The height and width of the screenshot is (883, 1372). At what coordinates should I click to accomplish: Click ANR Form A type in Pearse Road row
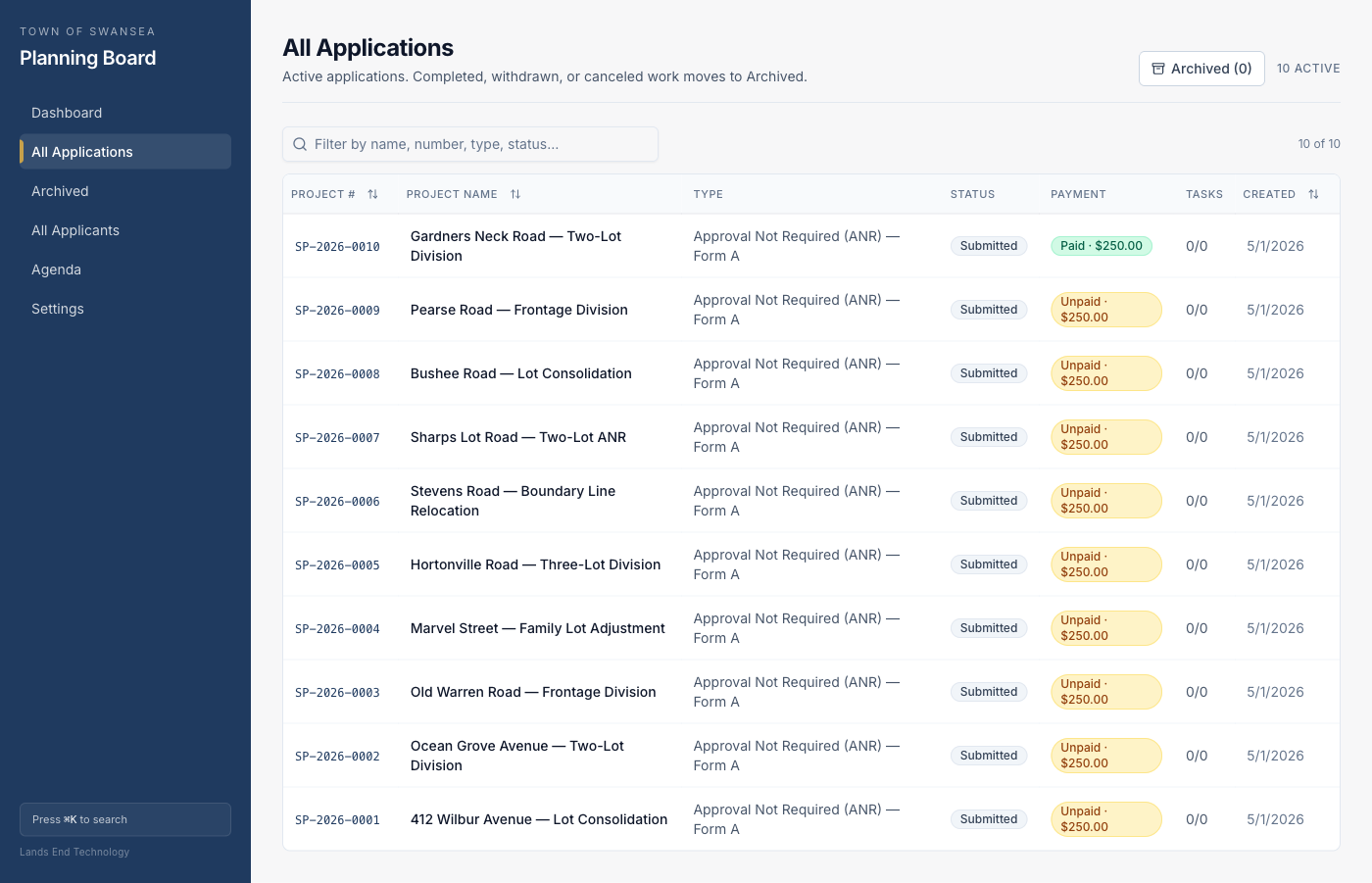797,310
